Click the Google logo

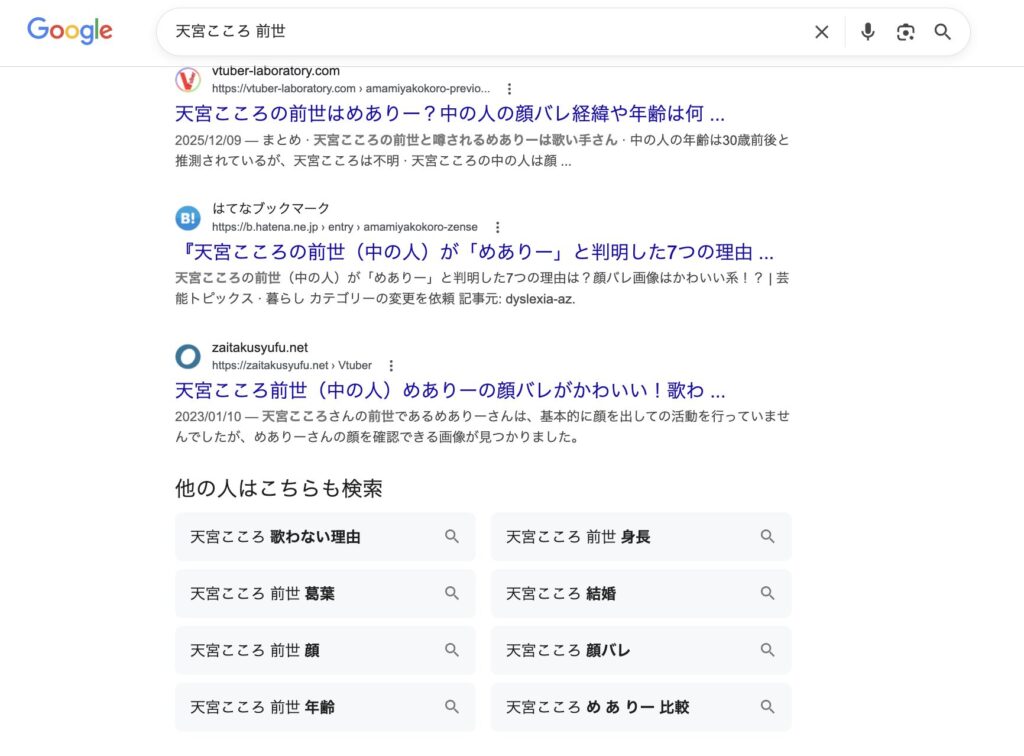pyautogui.click(x=69, y=31)
